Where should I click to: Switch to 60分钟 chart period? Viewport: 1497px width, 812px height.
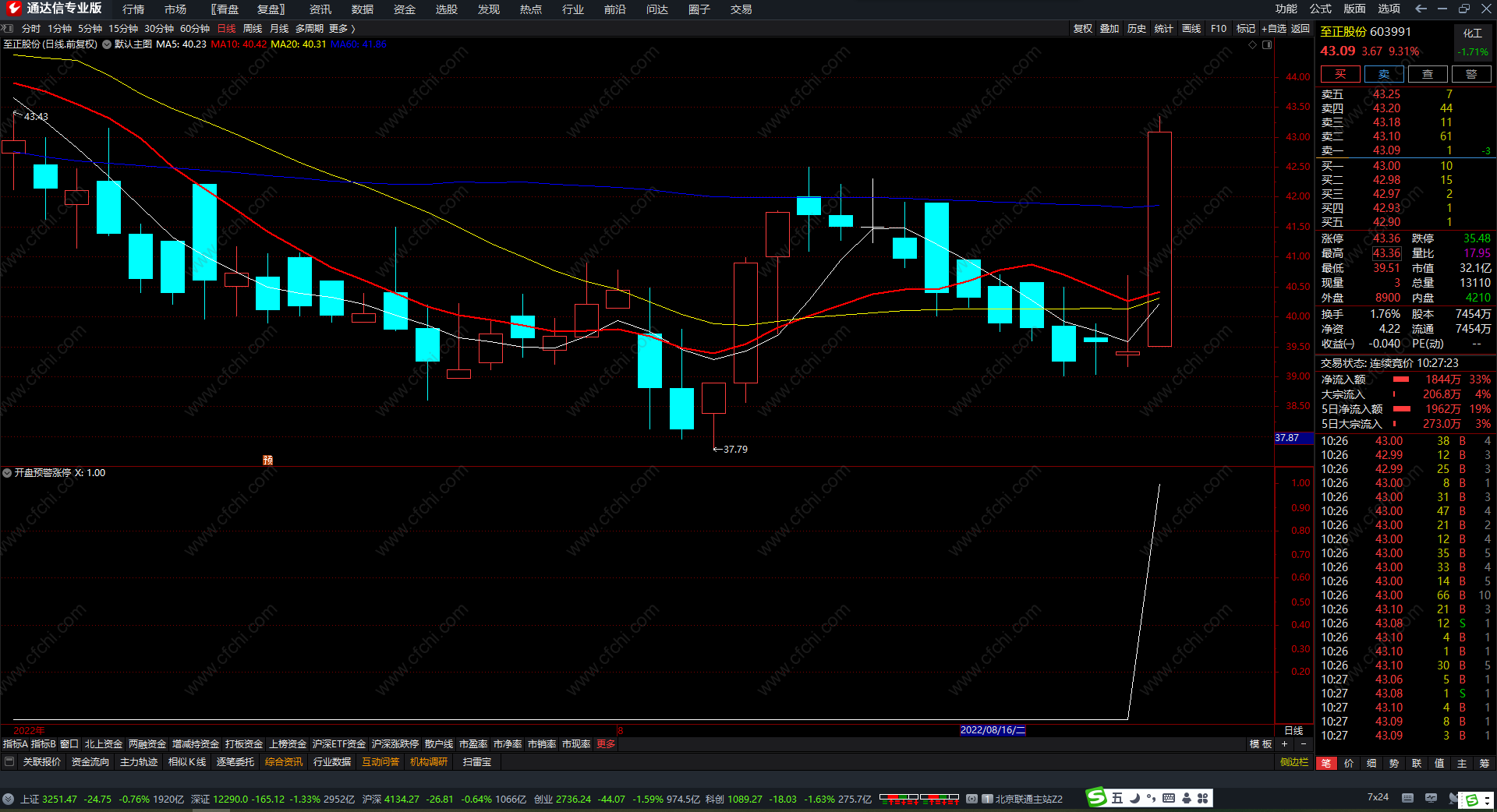(195, 29)
